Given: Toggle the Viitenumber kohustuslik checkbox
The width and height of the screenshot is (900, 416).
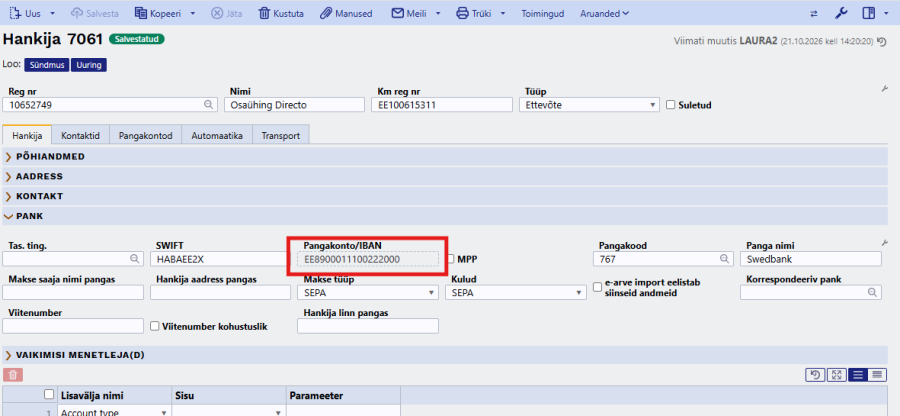Looking at the screenshot, I should coord(154,326).
